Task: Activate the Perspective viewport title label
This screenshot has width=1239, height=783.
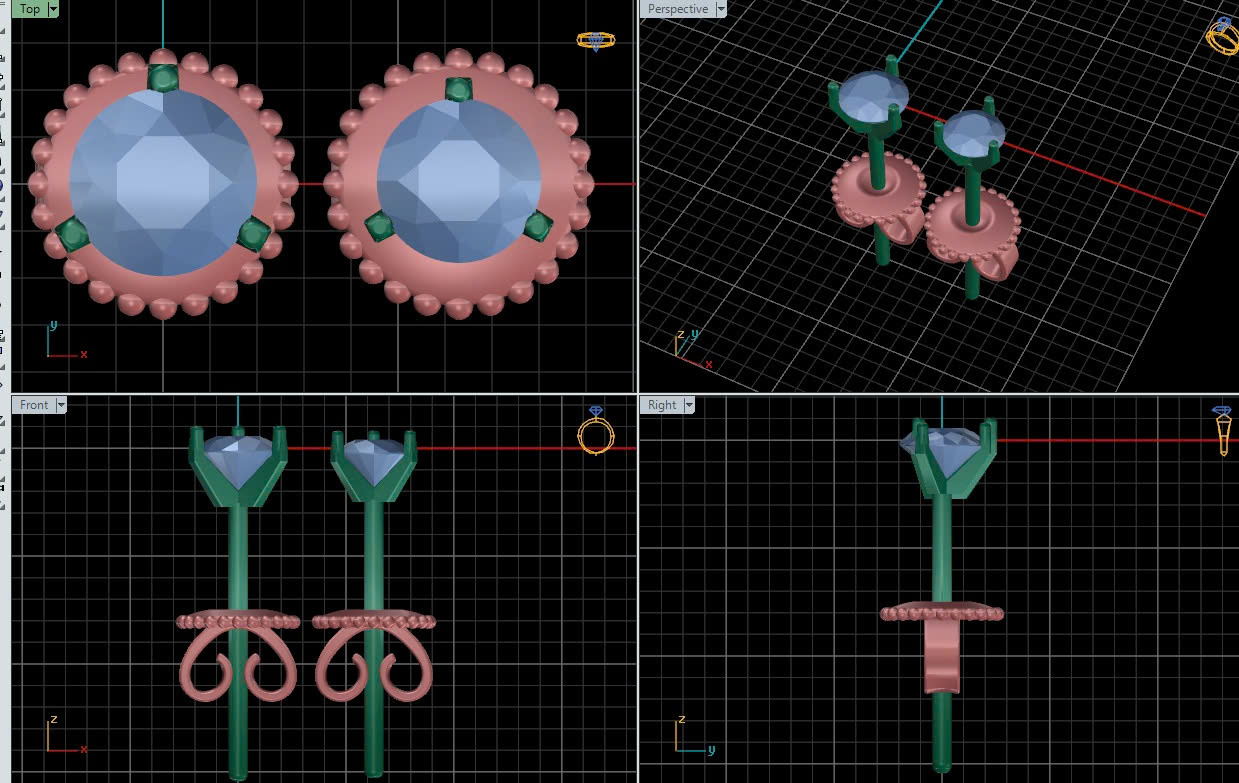Action: (x=677, y=9)
